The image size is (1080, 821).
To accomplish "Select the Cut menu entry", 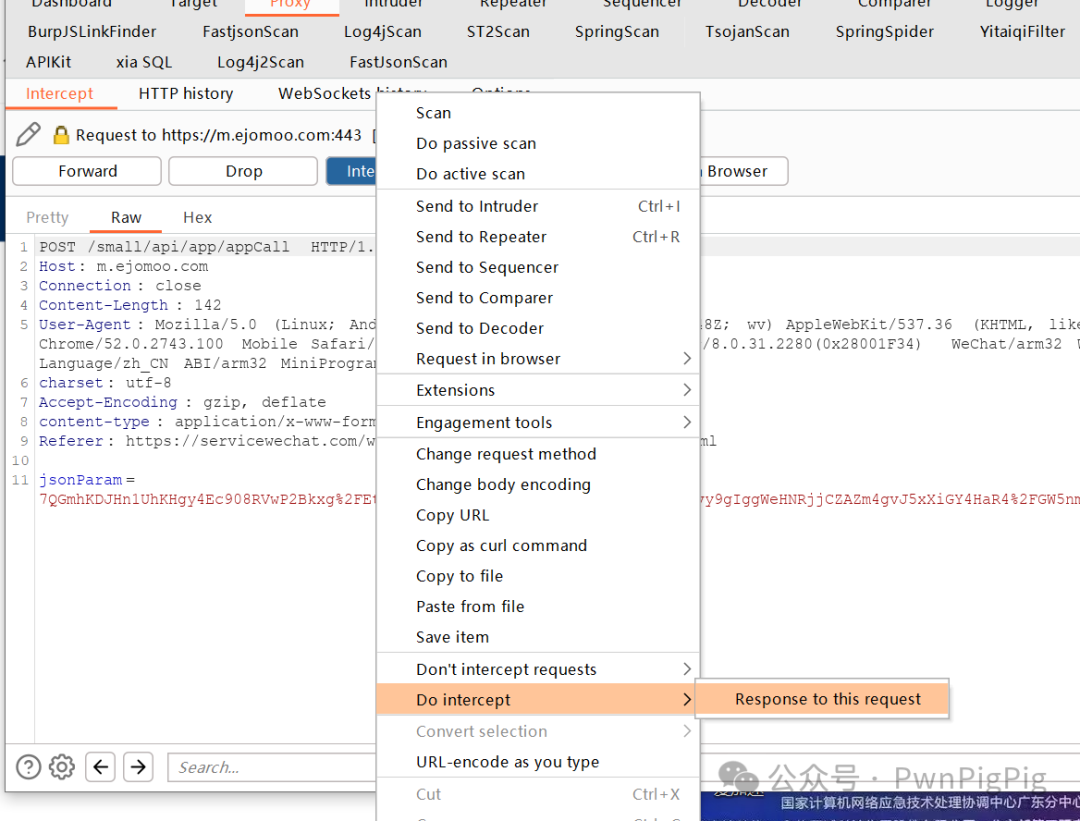I will (x=538, y=794).
